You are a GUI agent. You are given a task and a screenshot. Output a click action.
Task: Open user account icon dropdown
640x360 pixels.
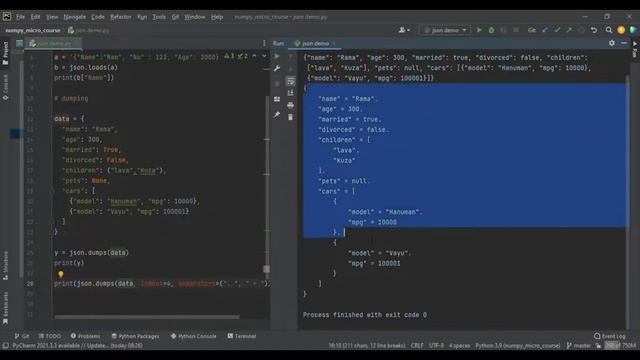tap(404, 30)
